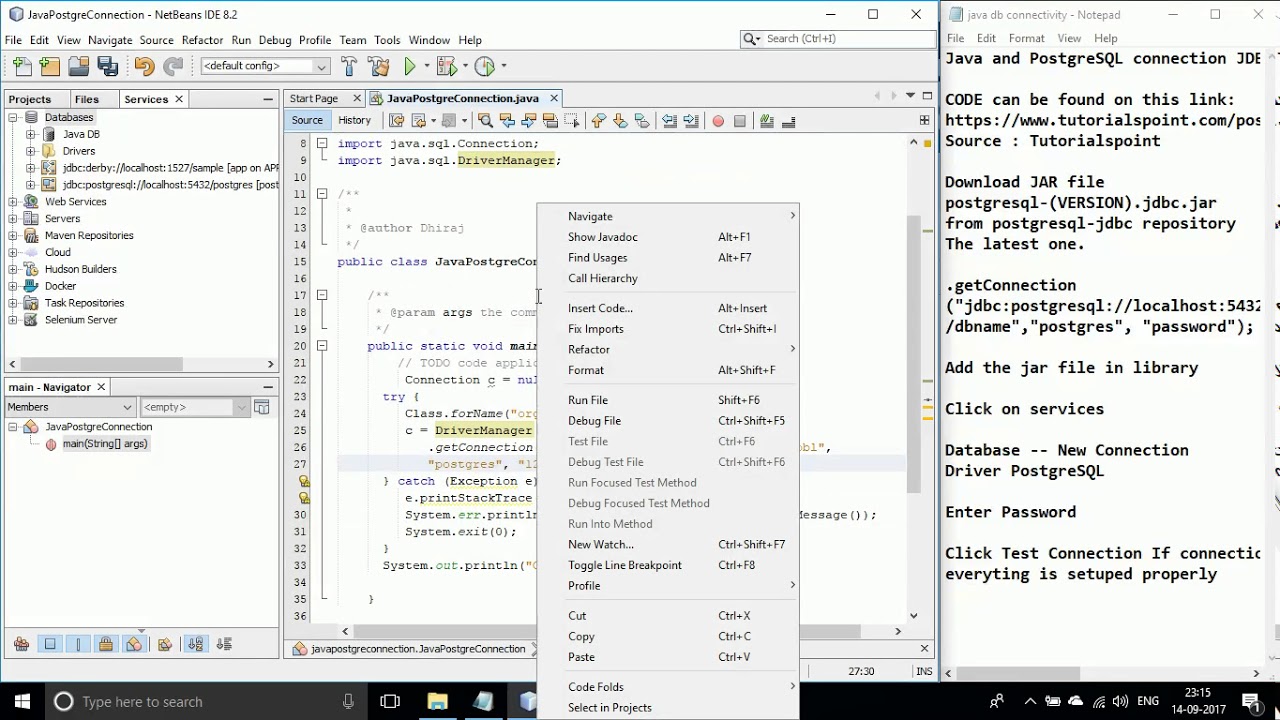This screenshot has height=720, width=1280.
Task: Choose Fix Imports from the context menu
Action: point(668,329)
